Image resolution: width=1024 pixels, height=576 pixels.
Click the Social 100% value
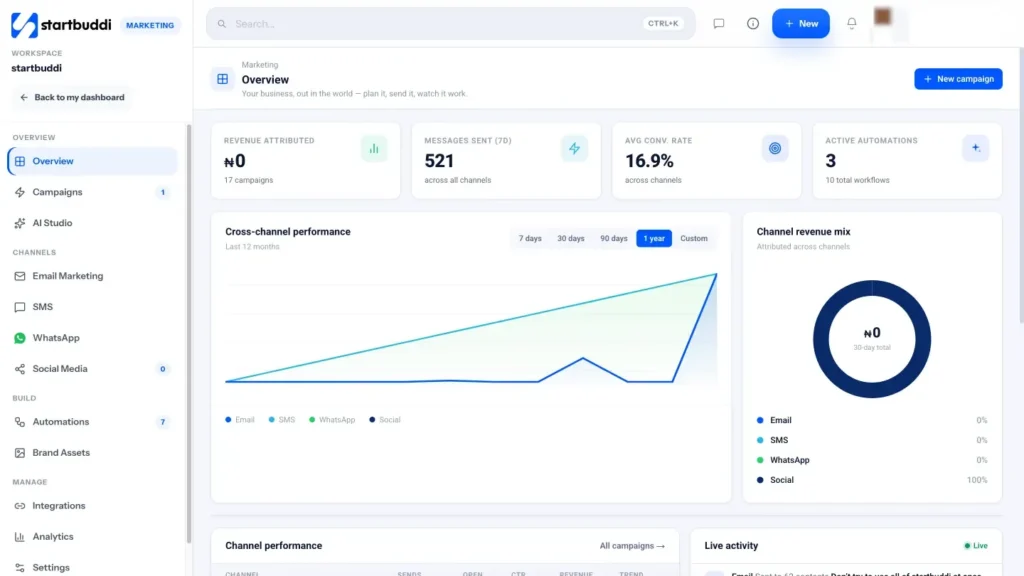click(x=977, y=480)
